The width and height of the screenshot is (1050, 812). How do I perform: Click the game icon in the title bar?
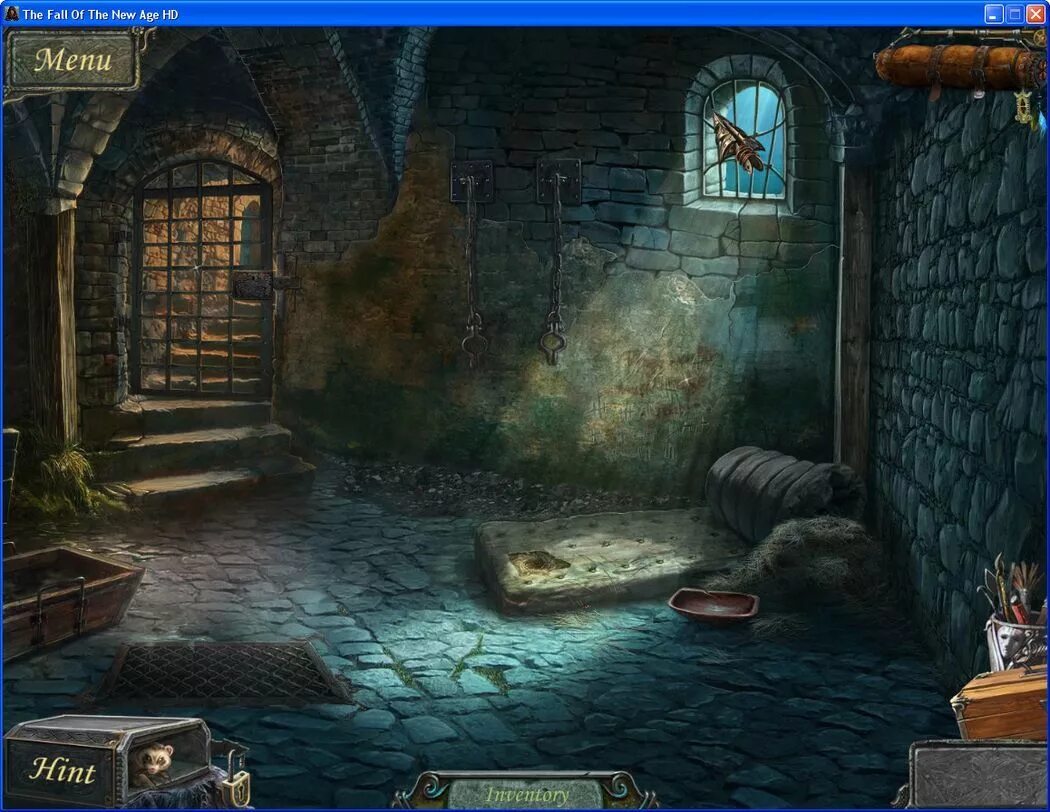point(11,13)
